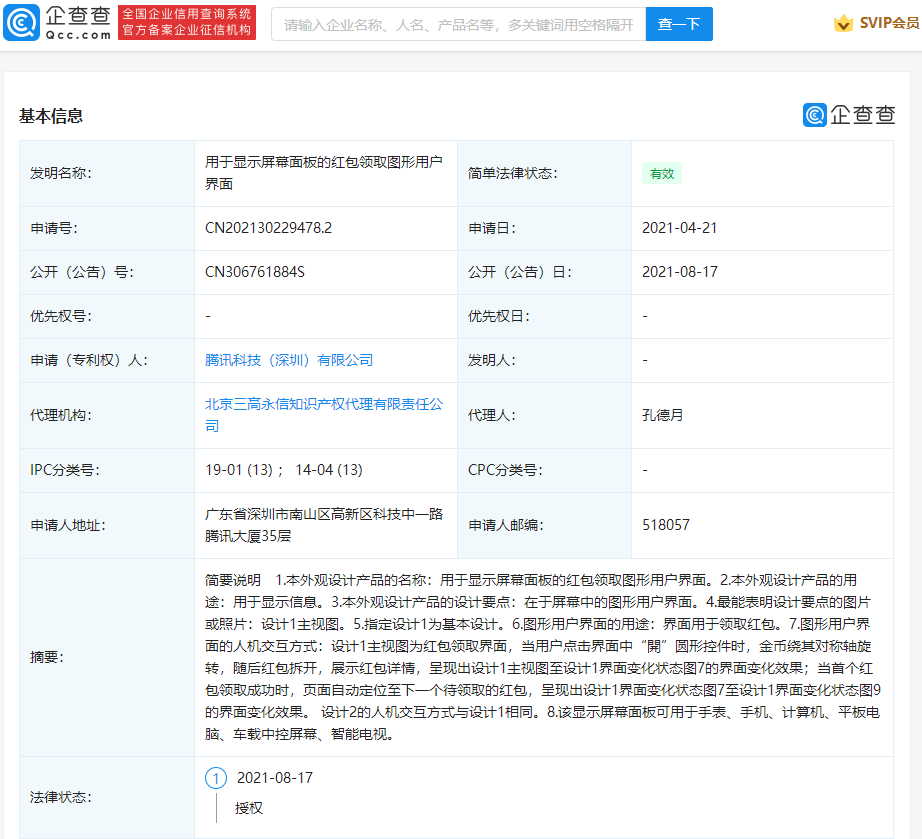
Task: Click the red 全国企业信用查询系统 badge
Action: [x=186, y=23]
